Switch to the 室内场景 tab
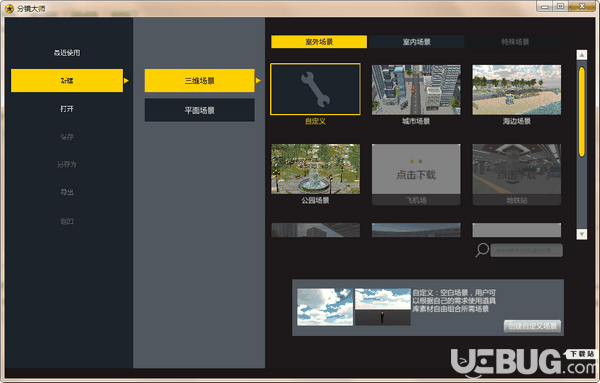 [416, 42]
